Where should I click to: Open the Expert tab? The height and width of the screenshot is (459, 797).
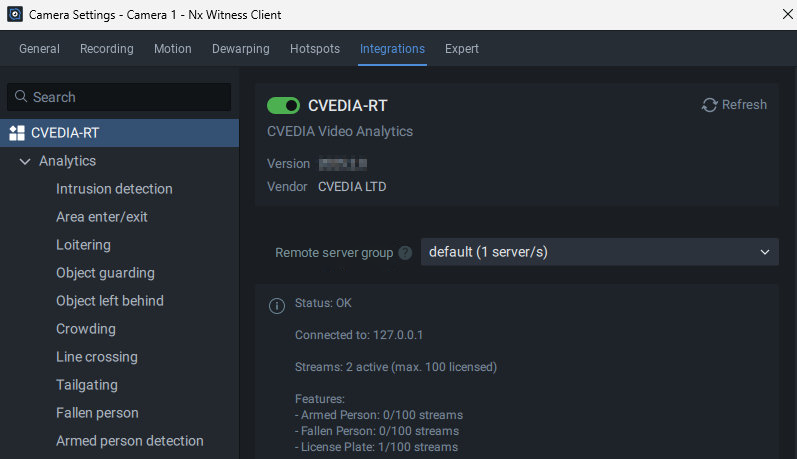point(462,49)
